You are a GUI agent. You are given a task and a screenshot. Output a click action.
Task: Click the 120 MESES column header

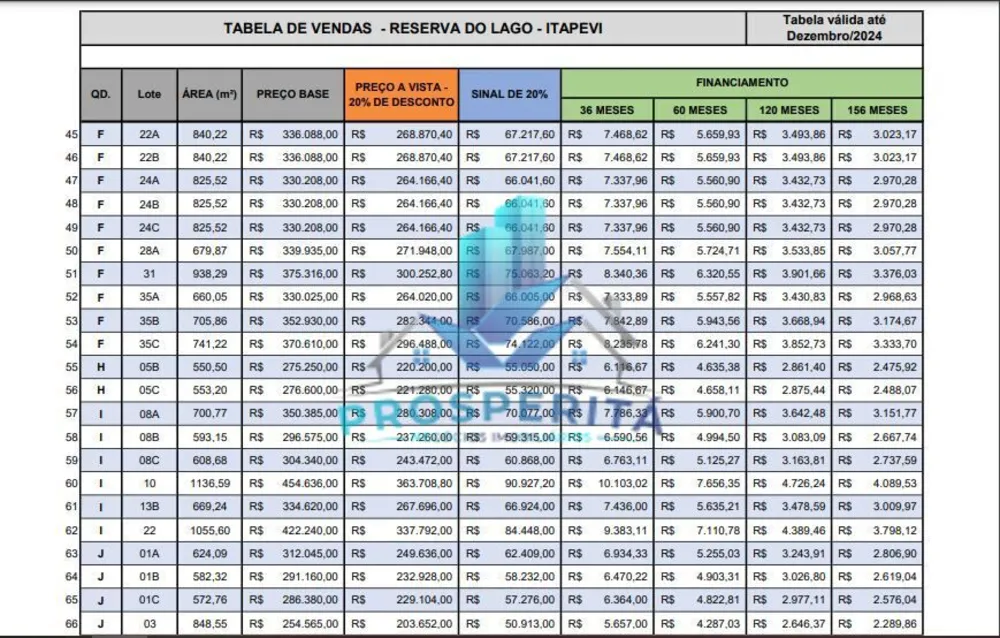point(789,110)
